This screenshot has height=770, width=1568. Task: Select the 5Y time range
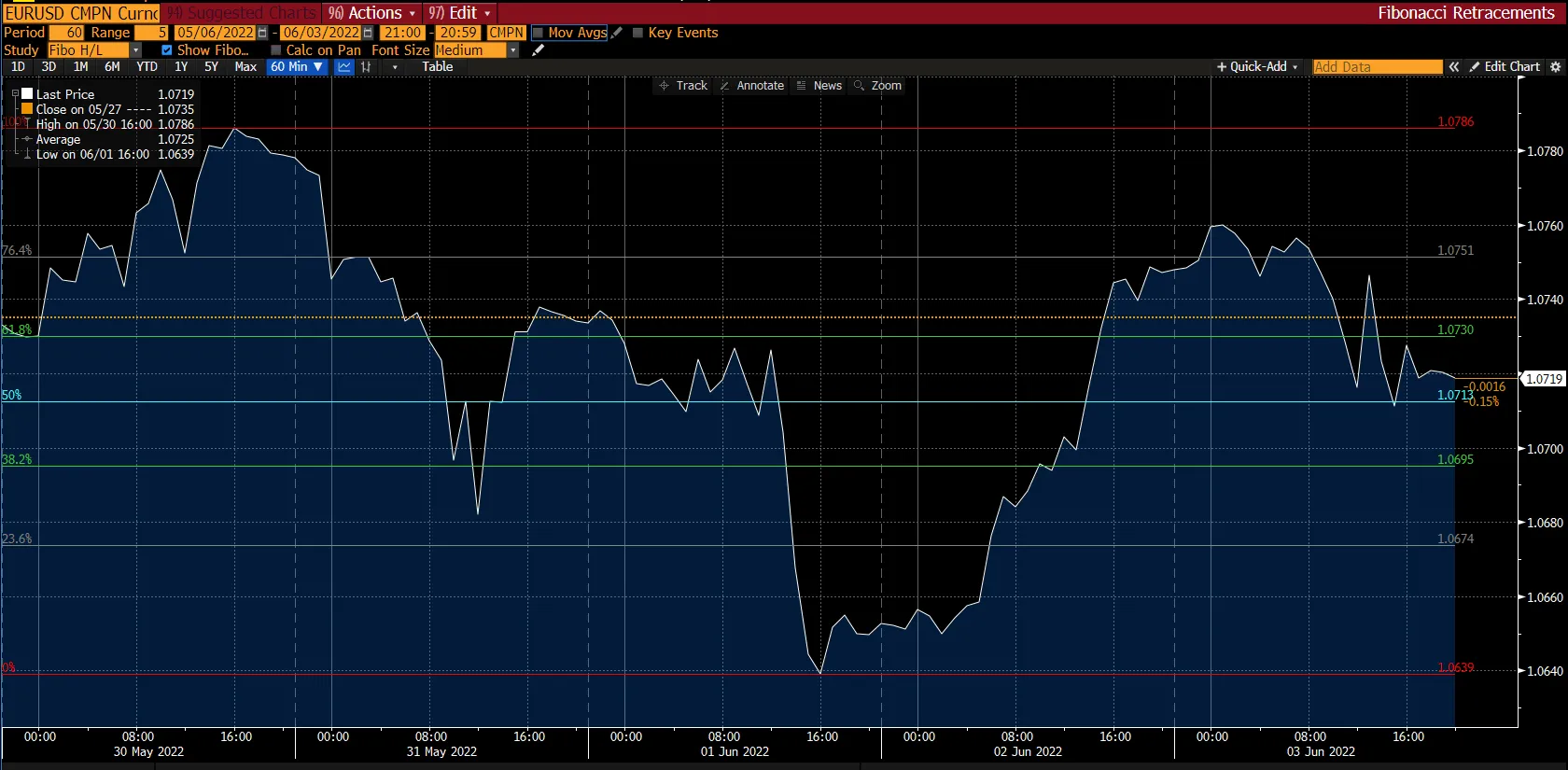[211, 67]
